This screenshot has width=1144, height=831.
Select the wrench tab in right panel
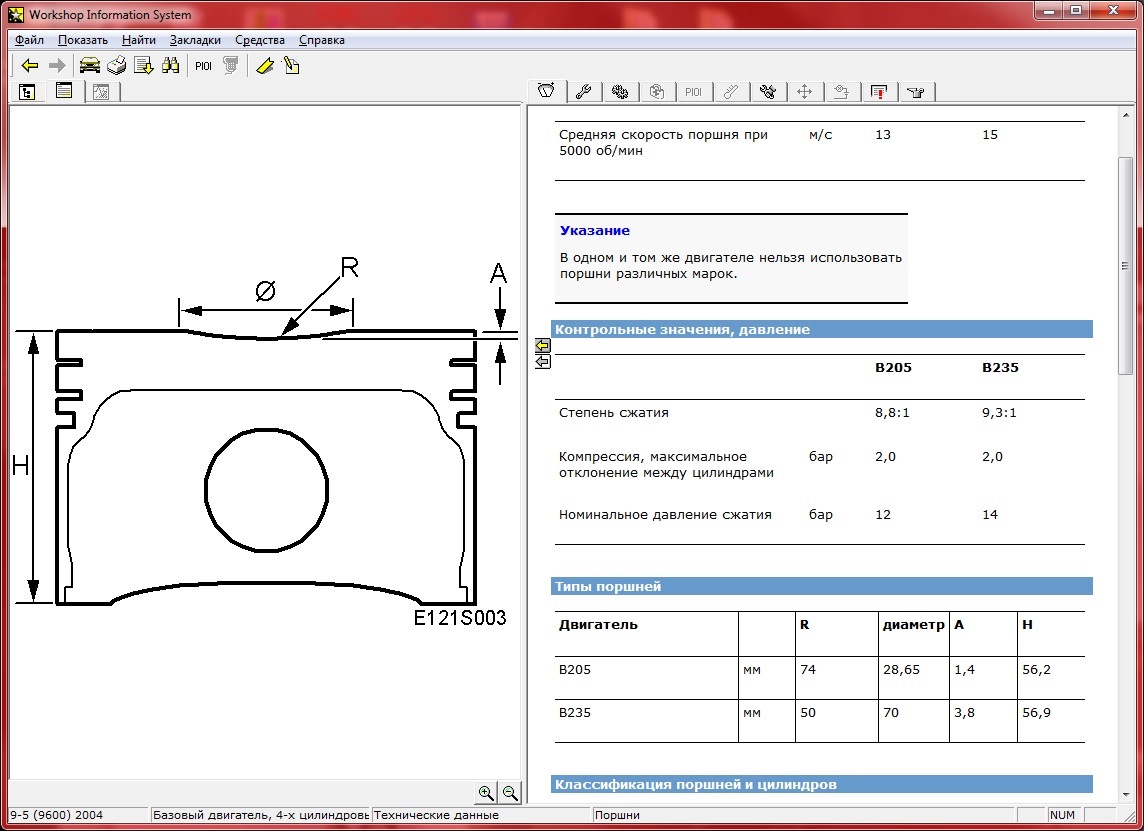tap(583, 92)
